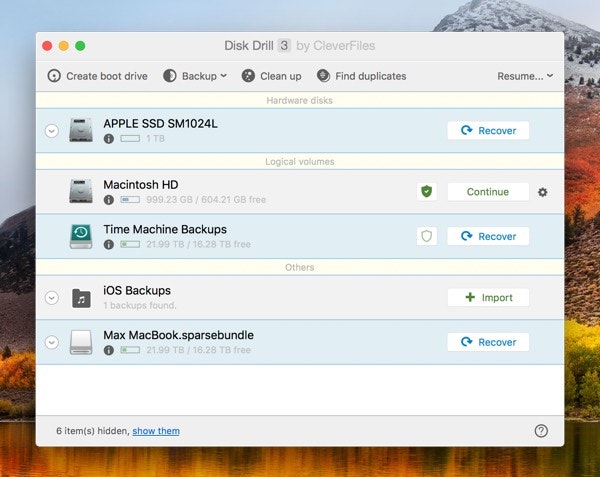Select the Time Machine Backups drive icon

pos(81,236)
